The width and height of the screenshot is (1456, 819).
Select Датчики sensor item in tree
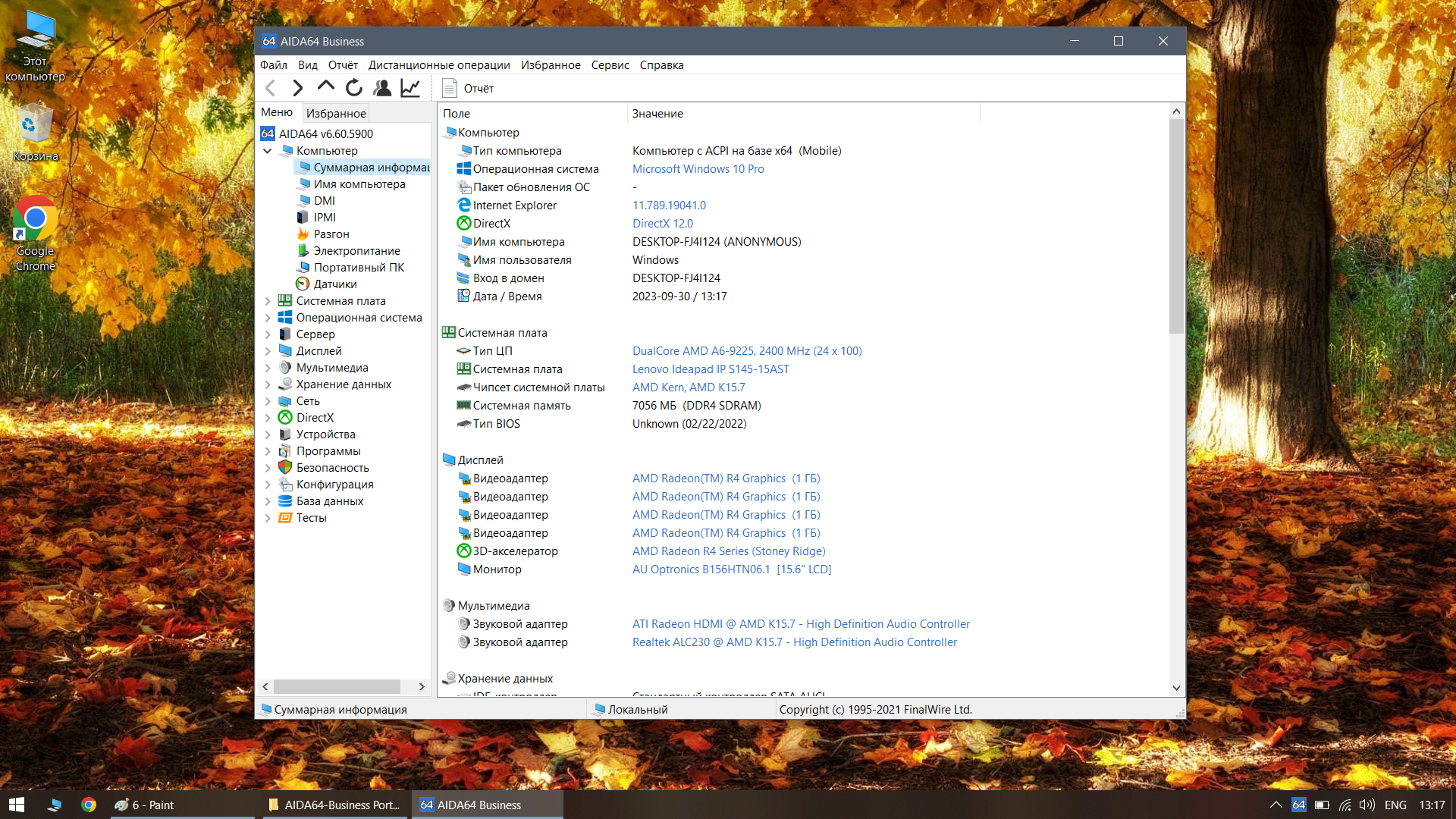click(334, 284)
